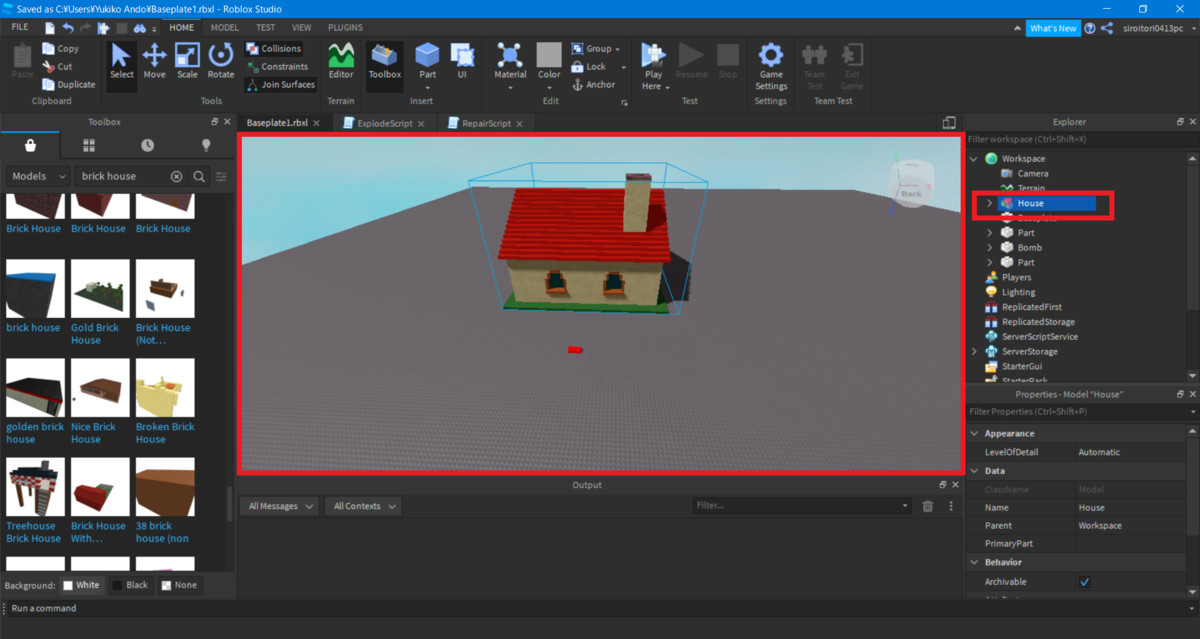Click Play Here button
This screenshot has height=639, width=1200.
pos(653,66)
